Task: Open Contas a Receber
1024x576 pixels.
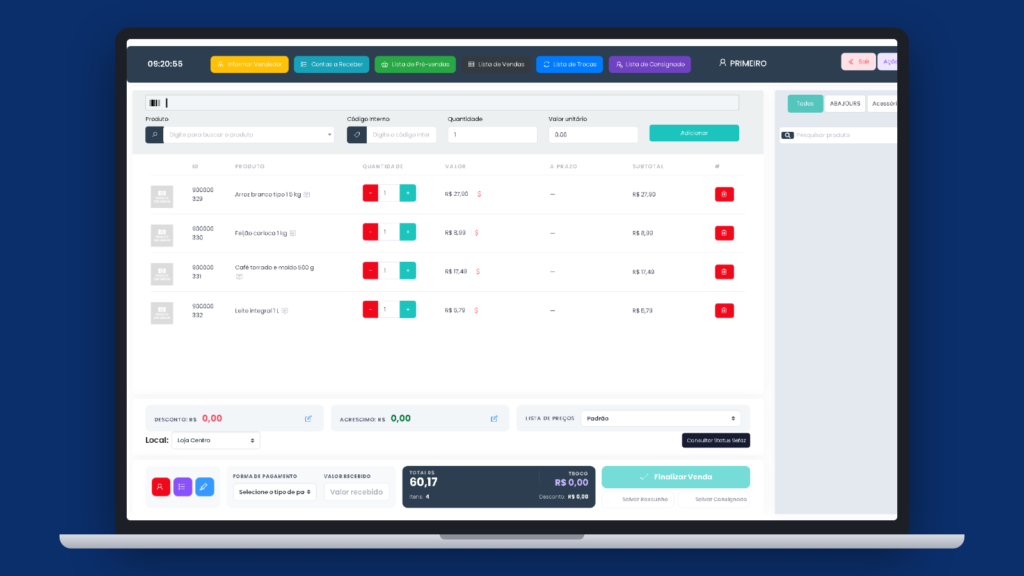Action: [332, 64]
